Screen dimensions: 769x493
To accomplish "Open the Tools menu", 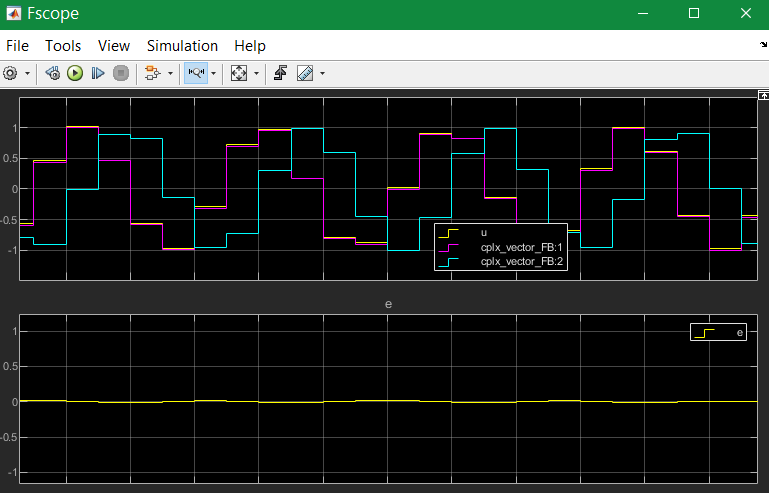I will 63,46.
